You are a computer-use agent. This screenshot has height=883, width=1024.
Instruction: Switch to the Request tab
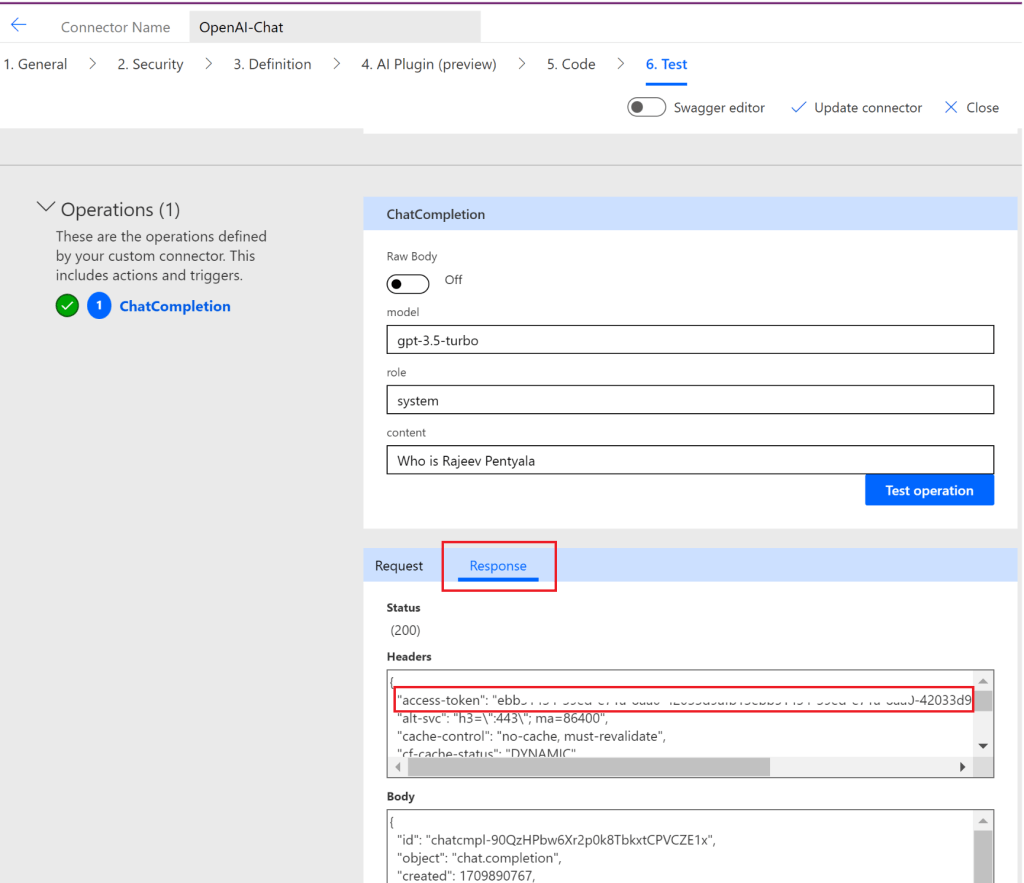coord(399,566)
